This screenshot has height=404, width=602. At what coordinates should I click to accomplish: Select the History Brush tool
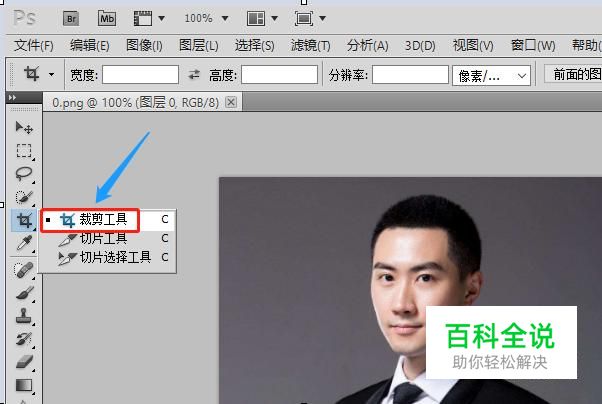click(24, 339)
